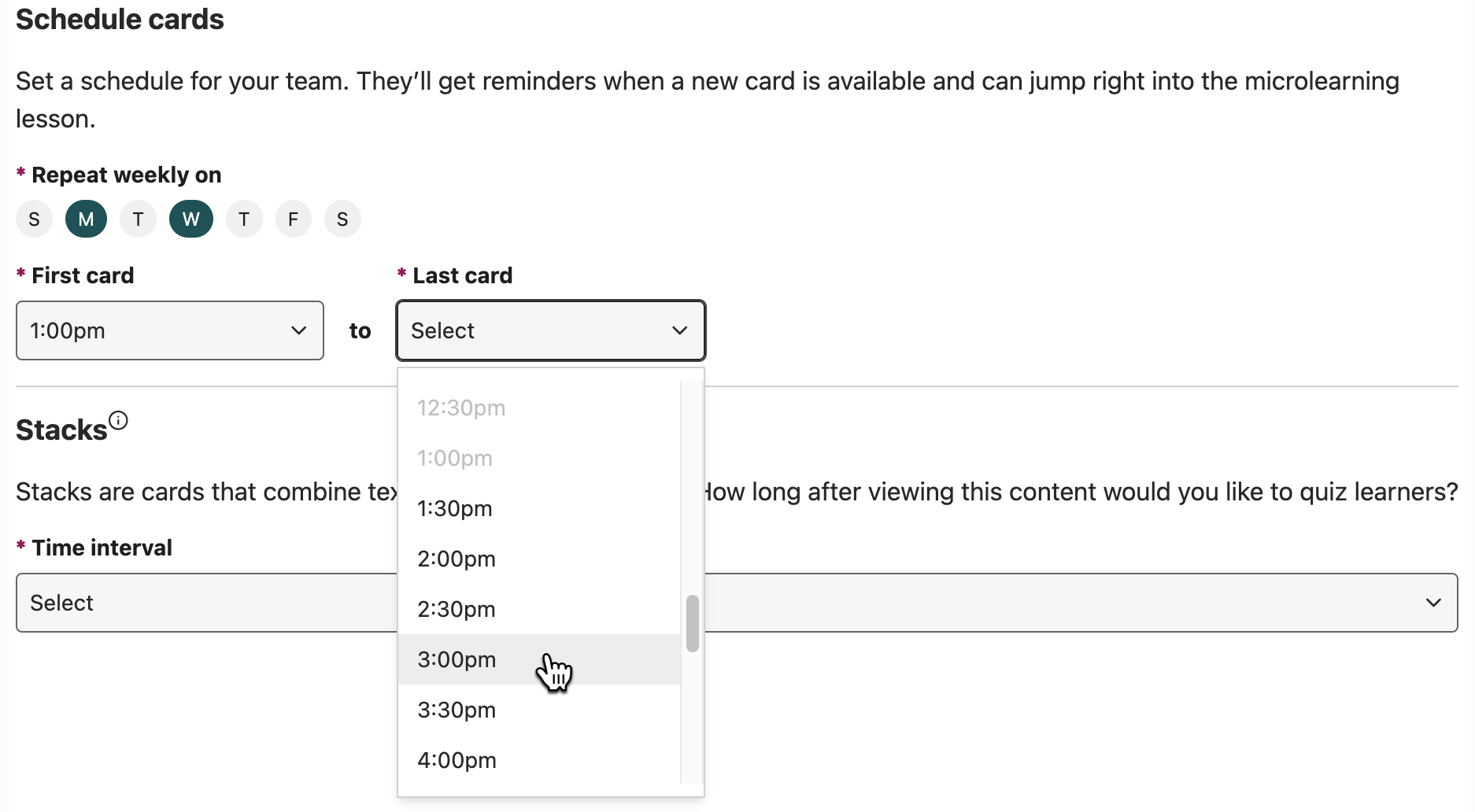This screenshot has width=1475, height=812.
Task: Toggle Sunday in the weekly repeat
Action: click(x=34, y=219)
